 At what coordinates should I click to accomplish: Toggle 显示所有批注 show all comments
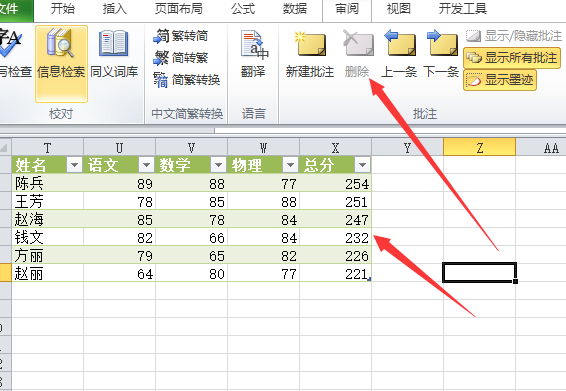[x=512, y=58]
